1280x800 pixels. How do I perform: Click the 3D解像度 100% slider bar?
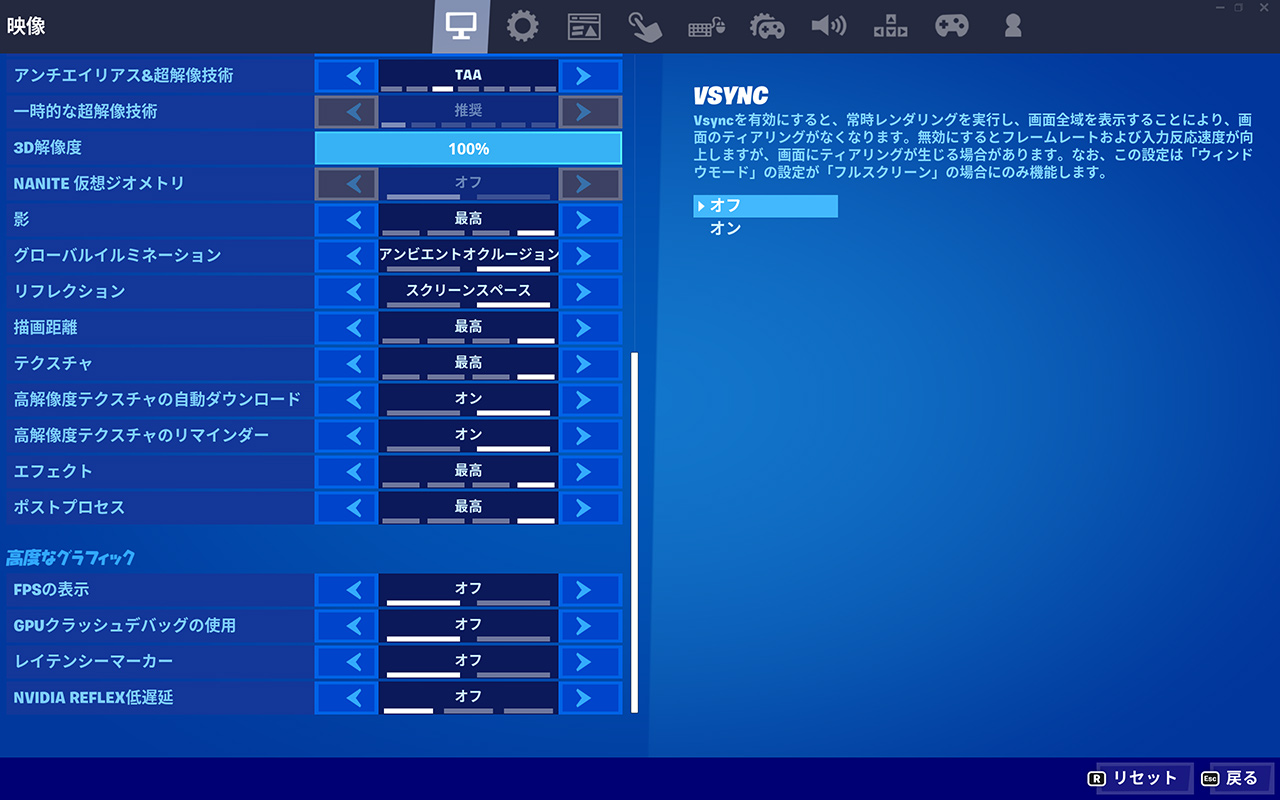point(468,148)
